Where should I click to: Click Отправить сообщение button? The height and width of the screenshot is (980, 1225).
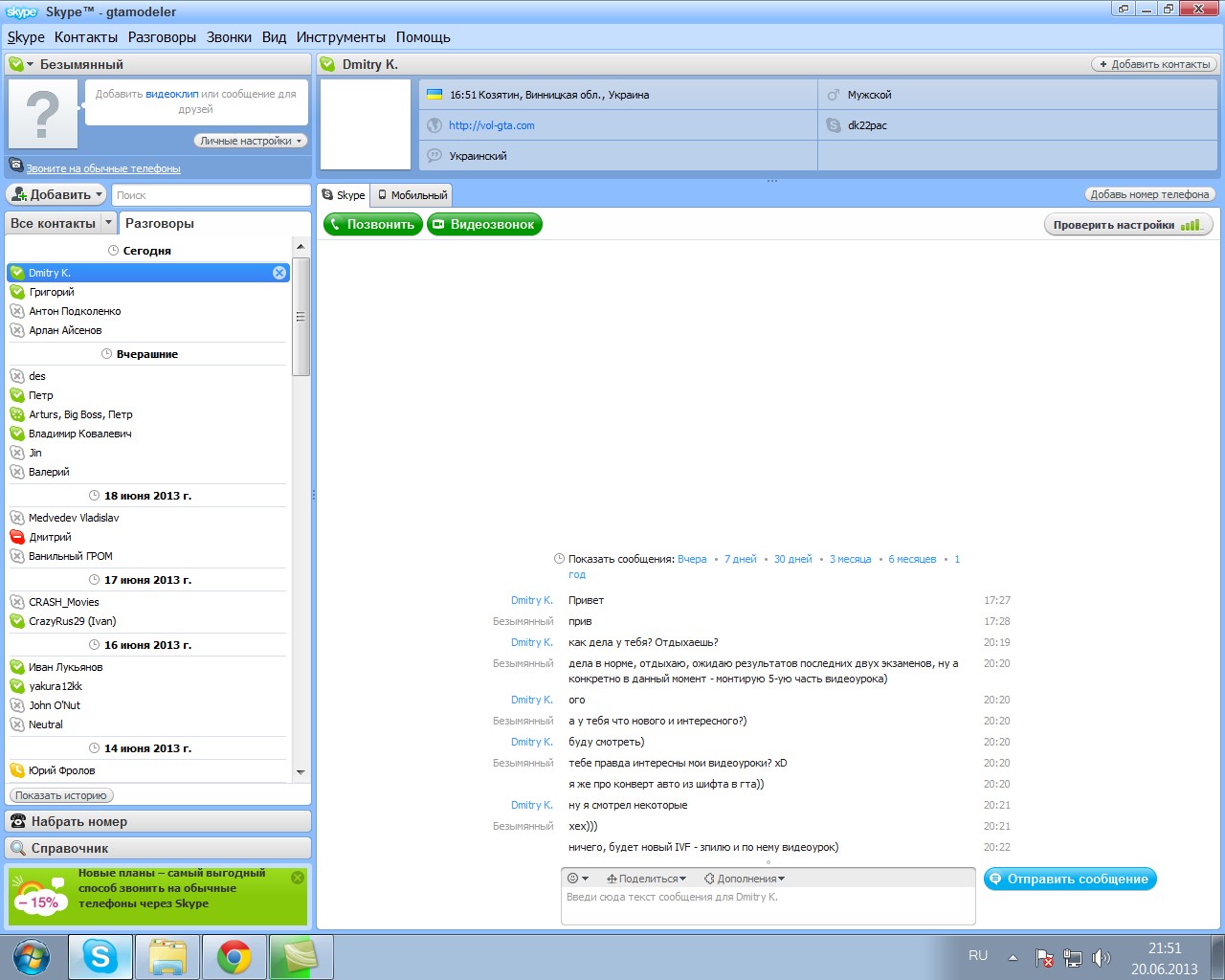point(1070,879)
